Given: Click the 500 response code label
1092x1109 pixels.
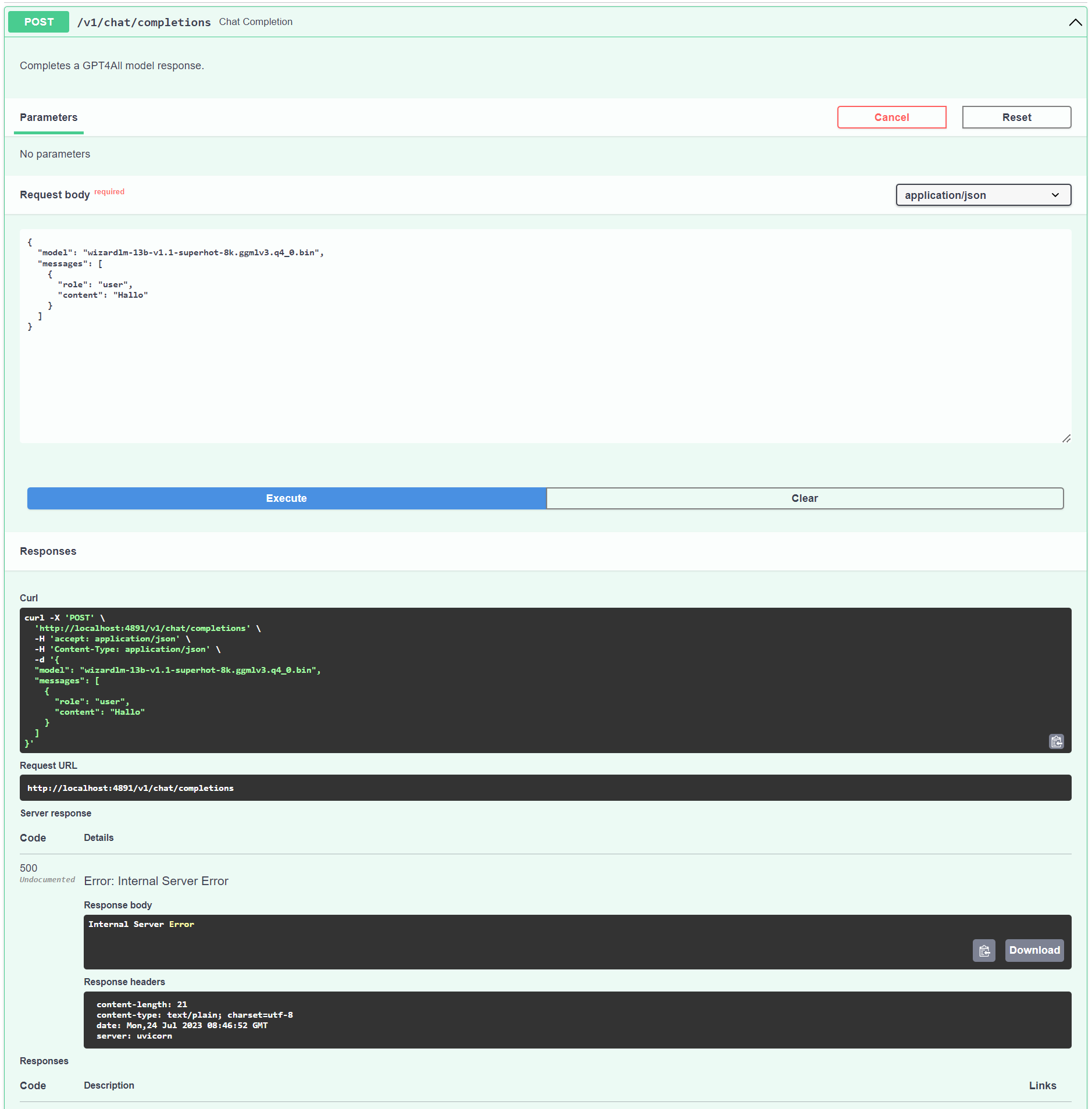Looking at the screenshot, I should click(x=28, y=868).
